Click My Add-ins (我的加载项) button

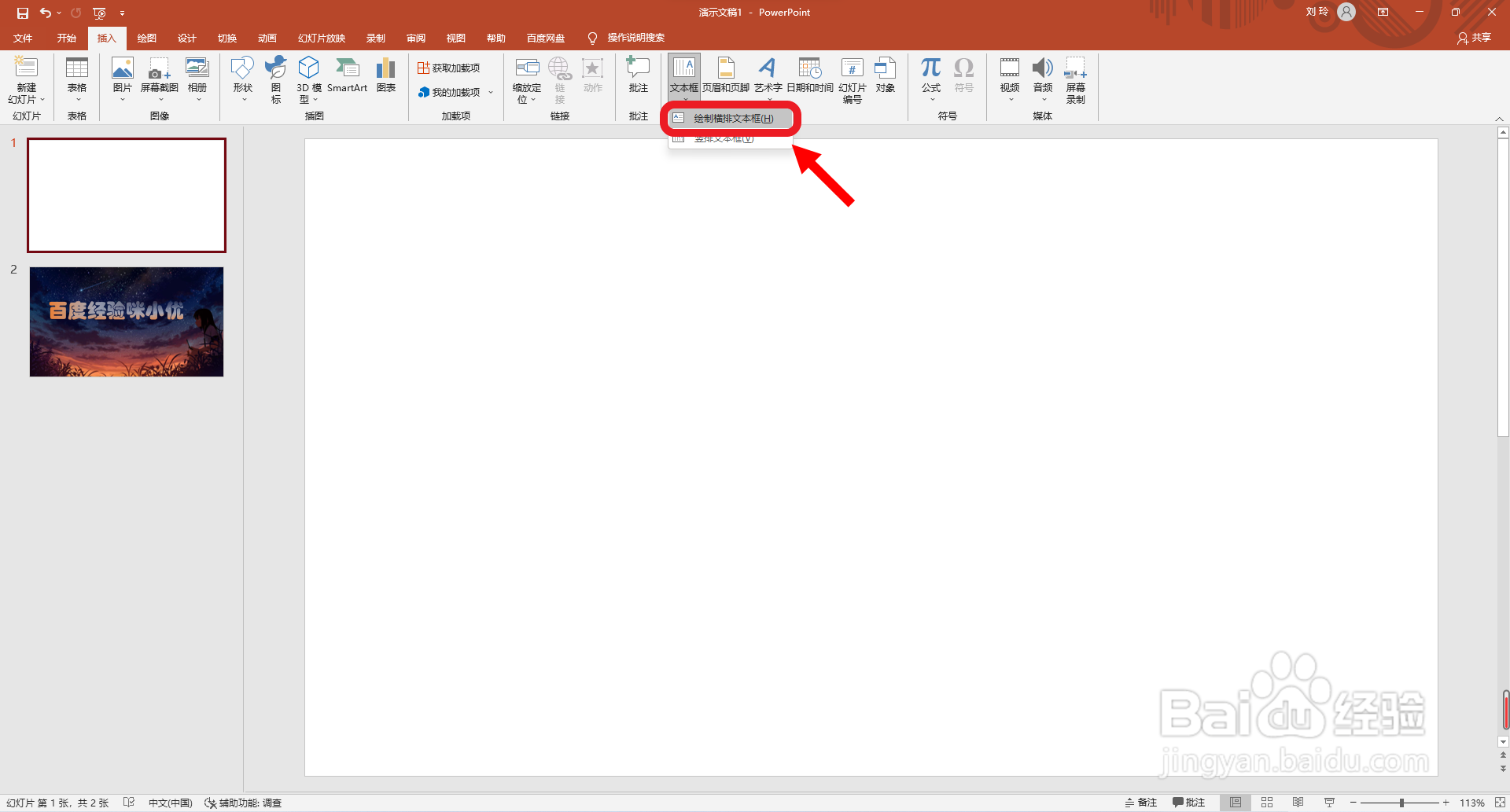pos(449,92)
